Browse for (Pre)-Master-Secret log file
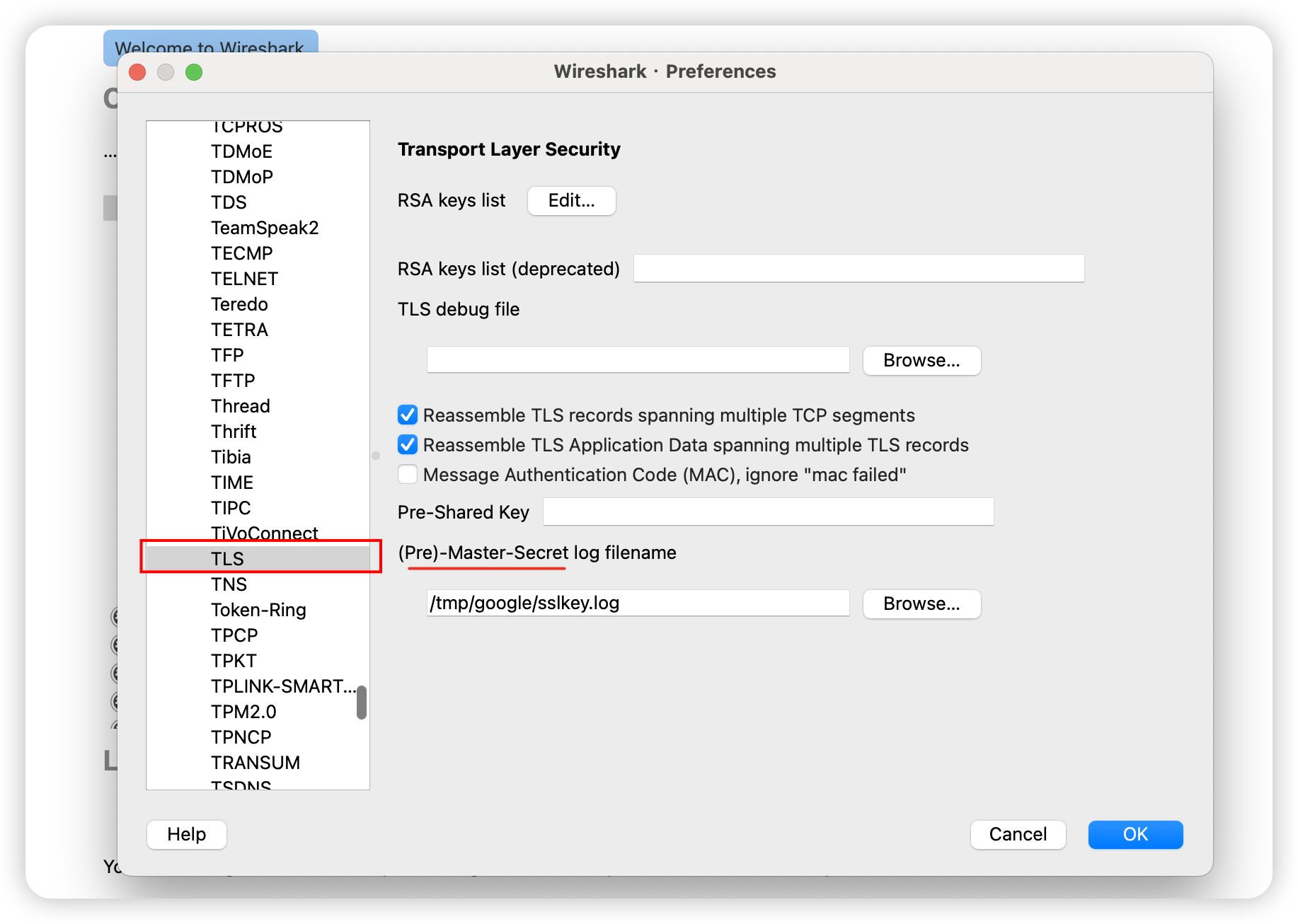1298x924 pixels. [x=921, y=604]
